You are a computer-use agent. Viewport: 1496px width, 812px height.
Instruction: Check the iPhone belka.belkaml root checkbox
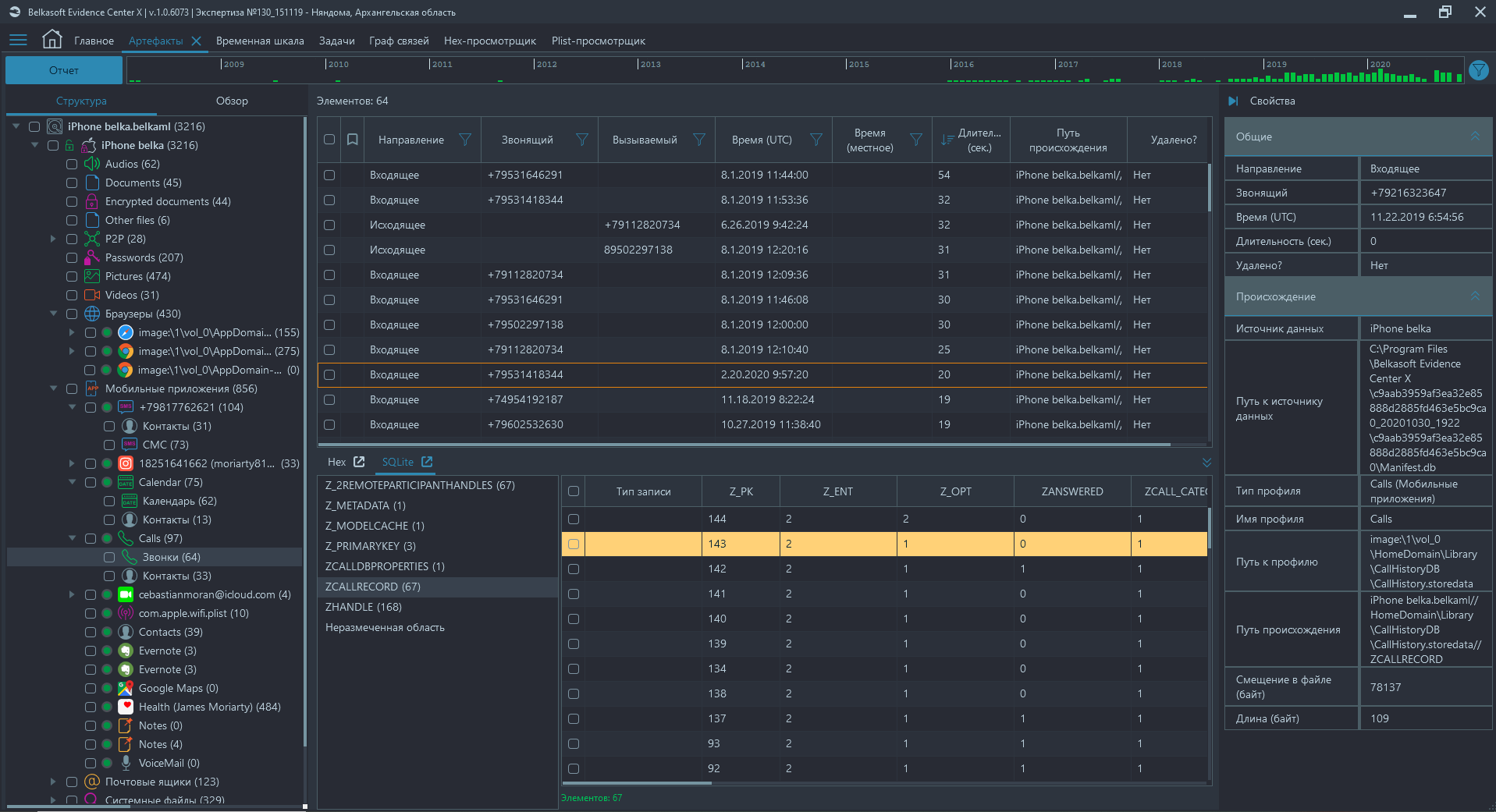click(34, 126)
